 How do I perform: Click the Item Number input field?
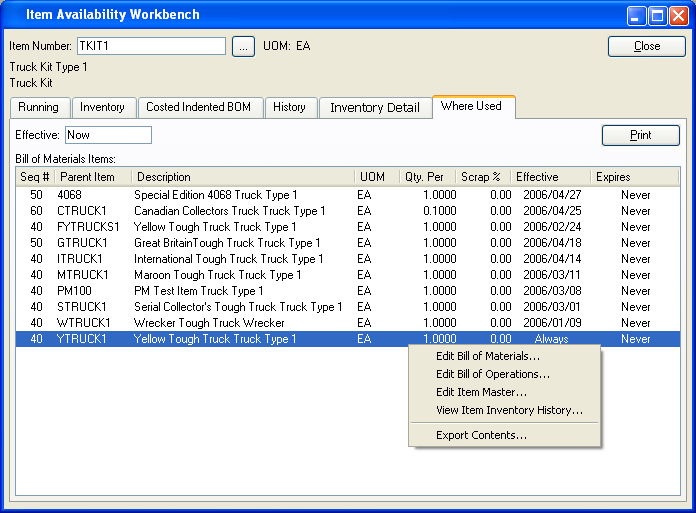pos(151,46)
